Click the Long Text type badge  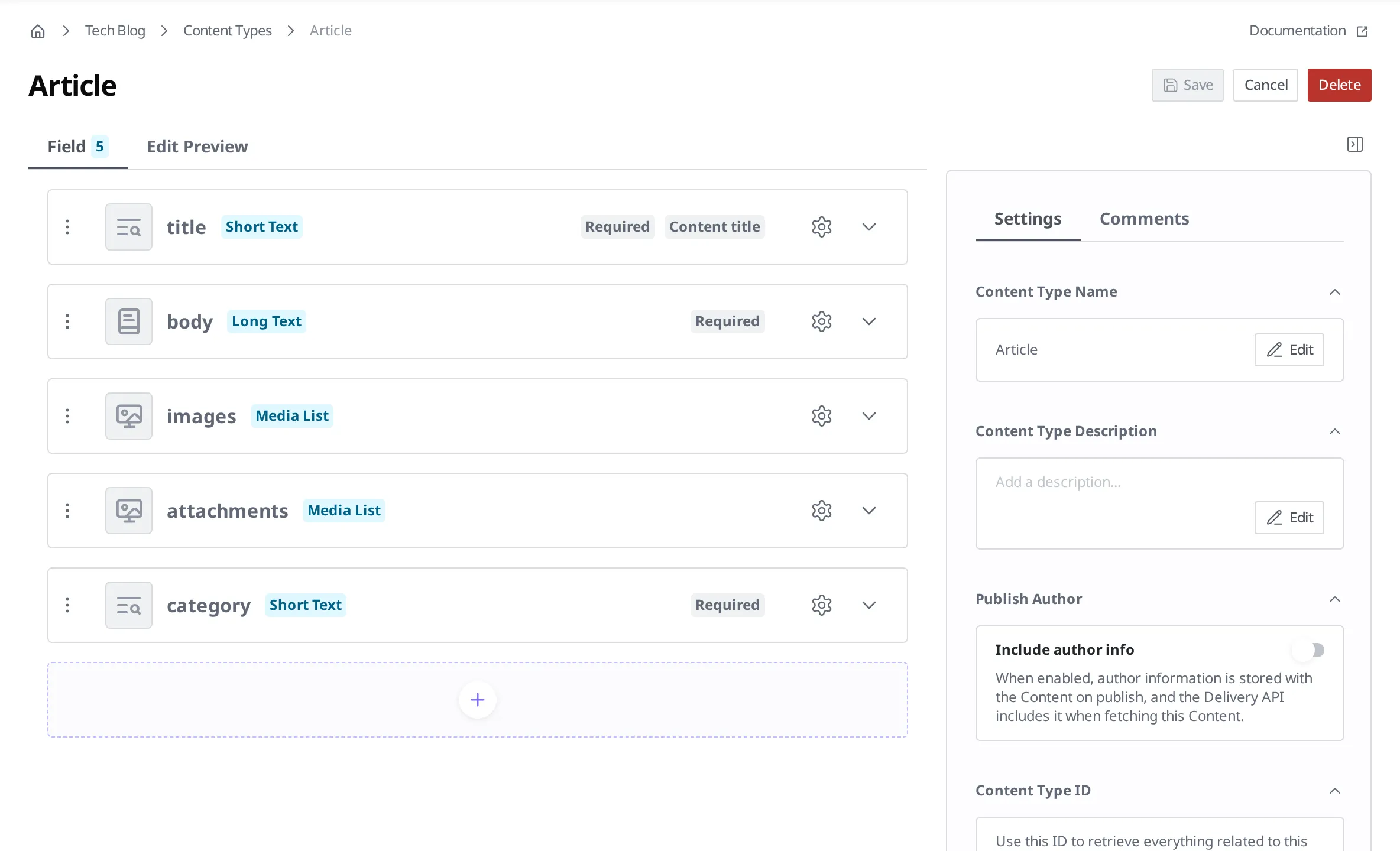[x=267, y=321]
